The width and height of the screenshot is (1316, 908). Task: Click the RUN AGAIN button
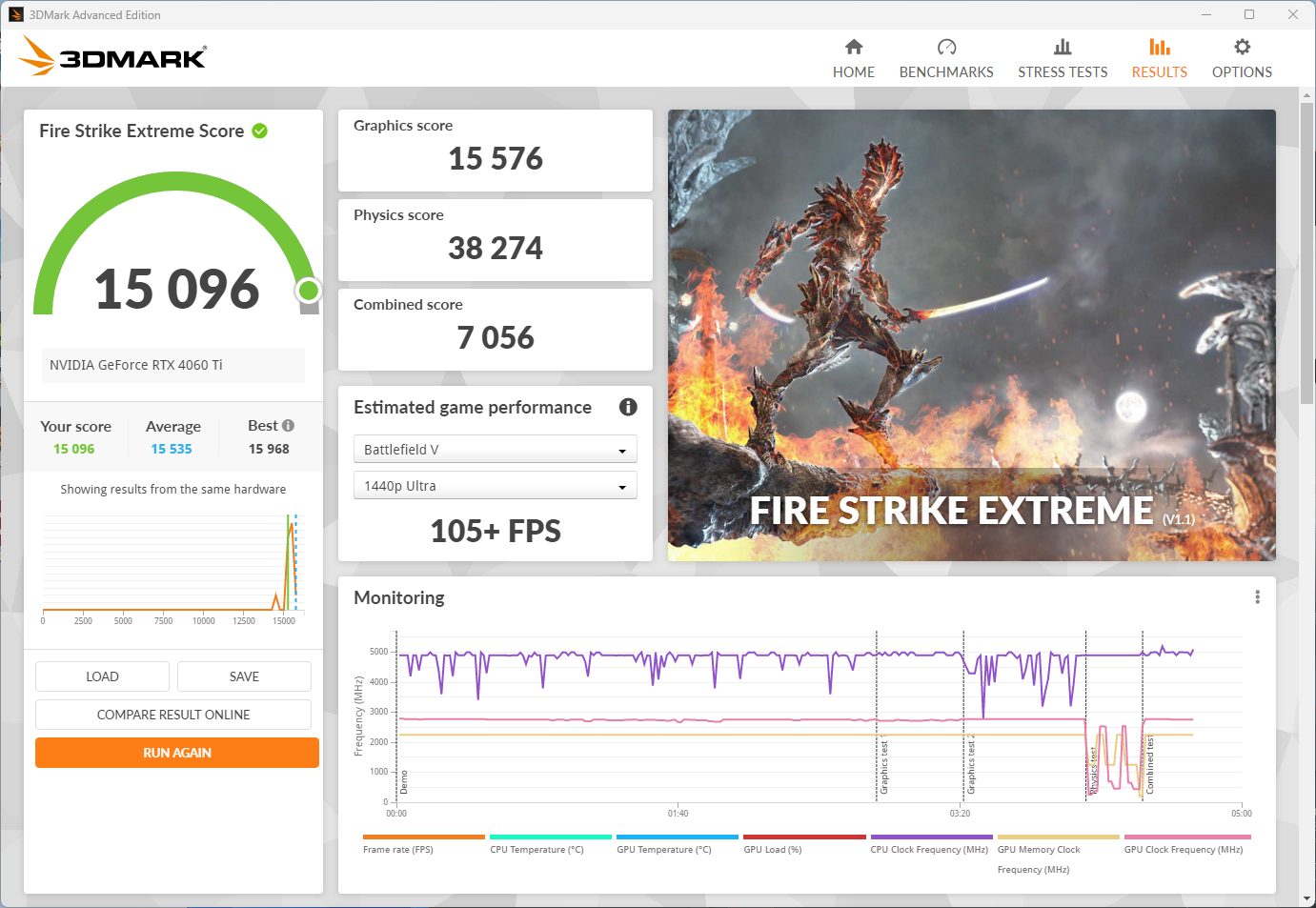pos(177,753)
